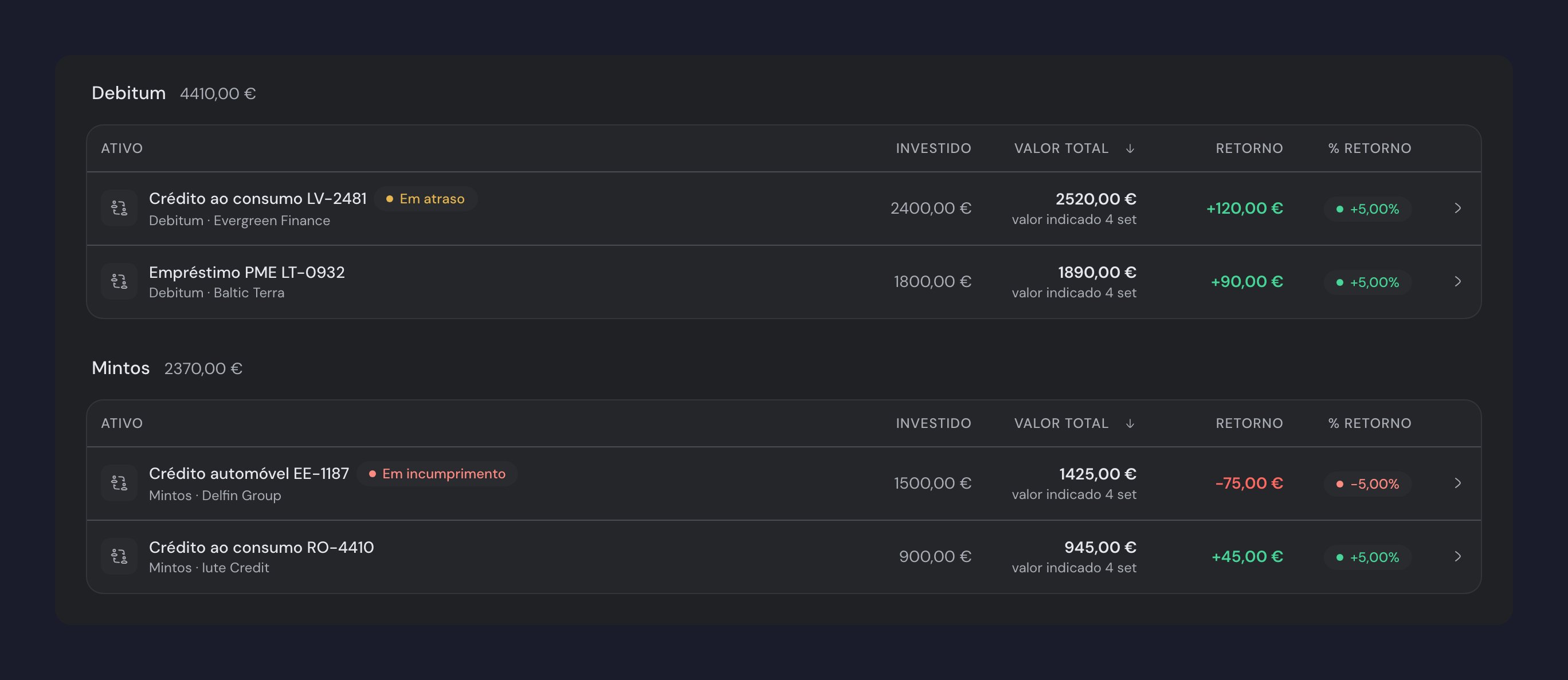
Task: Click the sort arrow next to Valor Total in Debitum table
Action: click(1130, 148)
